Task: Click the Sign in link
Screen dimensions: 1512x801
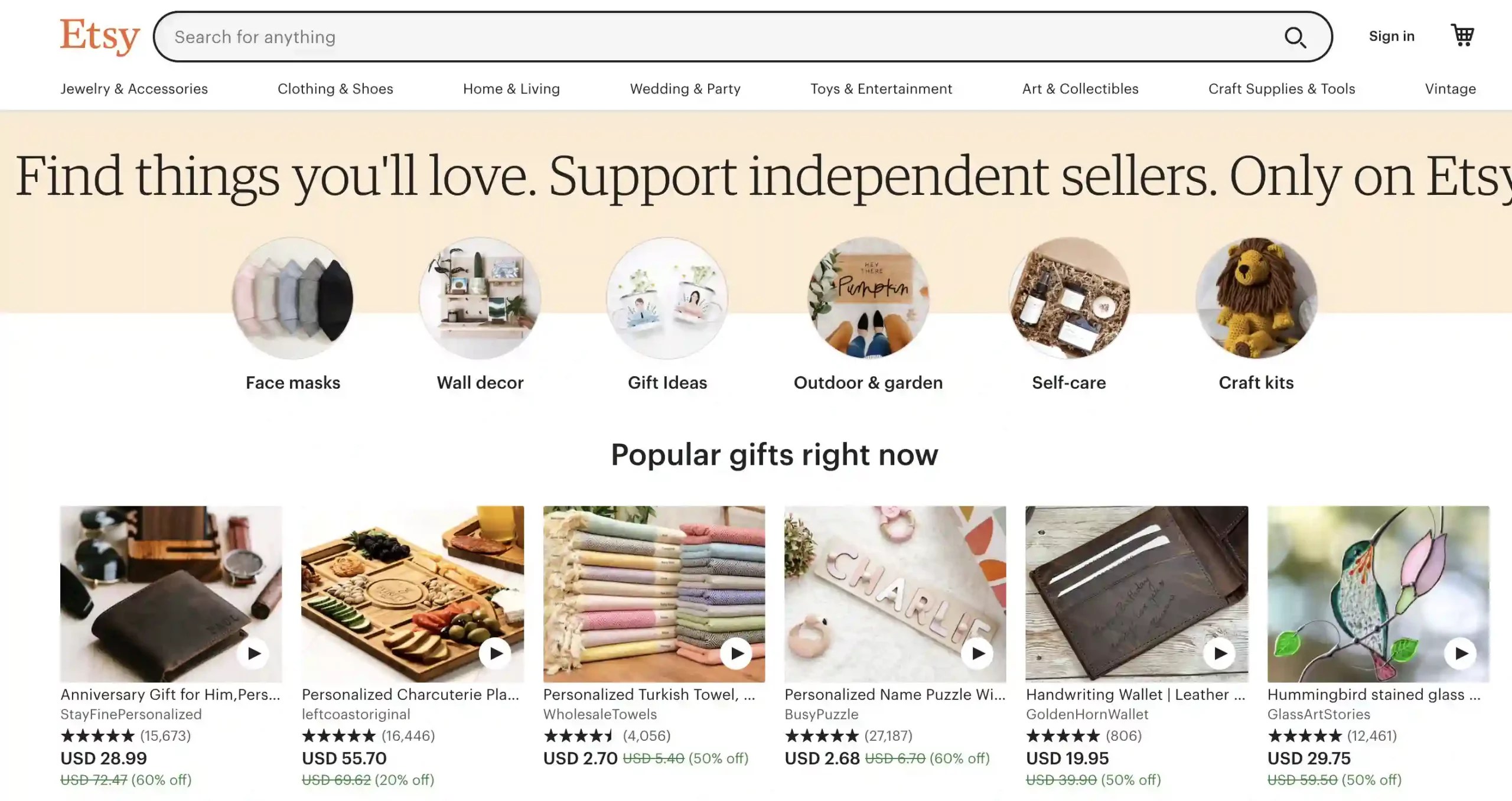Action: click(1392, 36)
